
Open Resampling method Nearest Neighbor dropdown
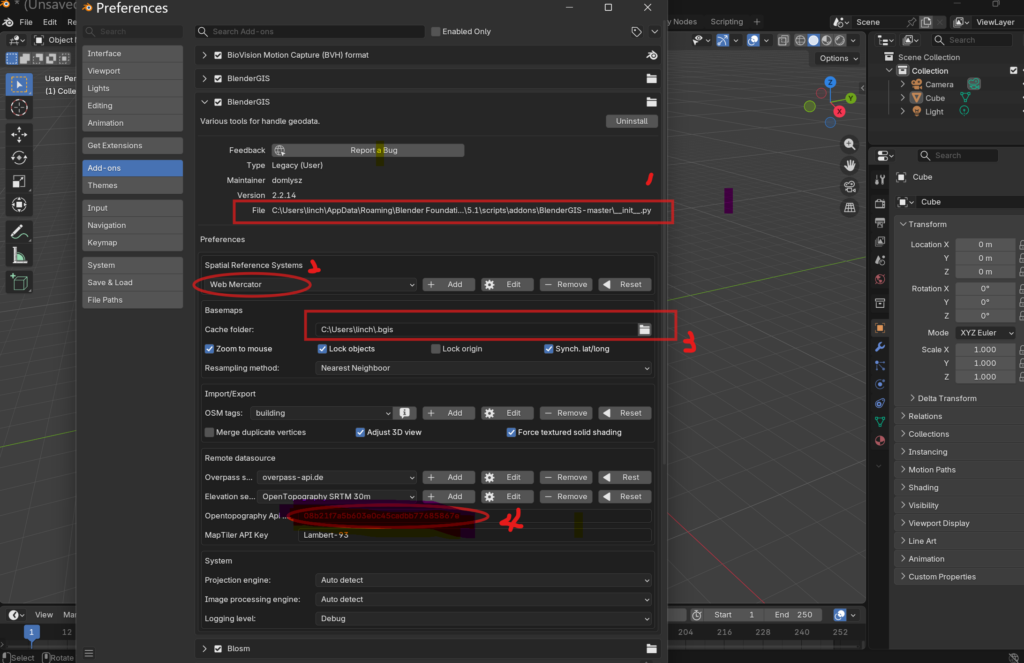coord(483,368)
